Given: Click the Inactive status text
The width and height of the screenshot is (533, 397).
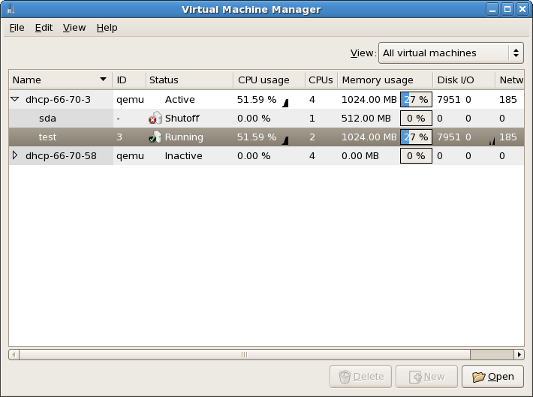Looking at the screenshot, I should [184, 156].
